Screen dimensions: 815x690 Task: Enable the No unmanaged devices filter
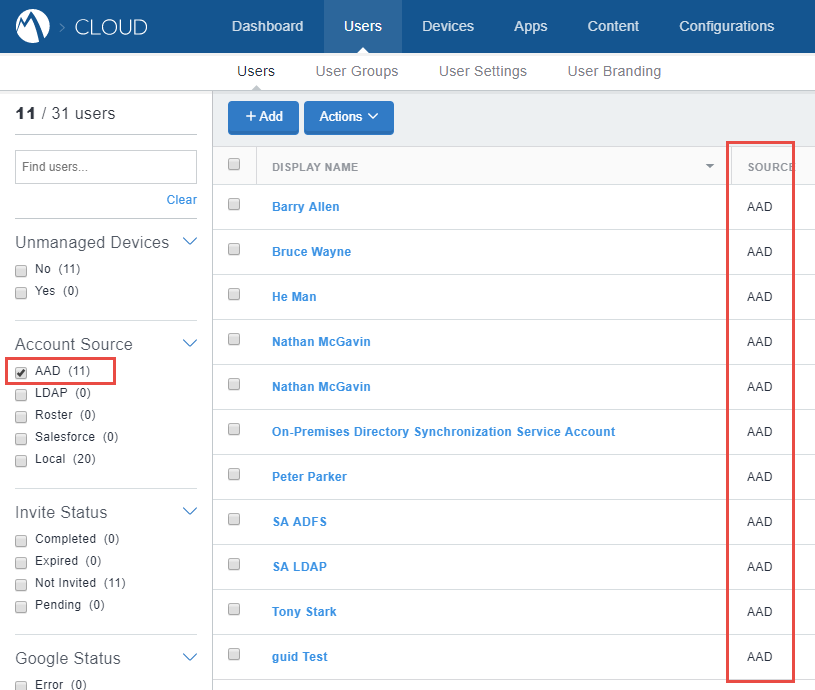(20, 269)
